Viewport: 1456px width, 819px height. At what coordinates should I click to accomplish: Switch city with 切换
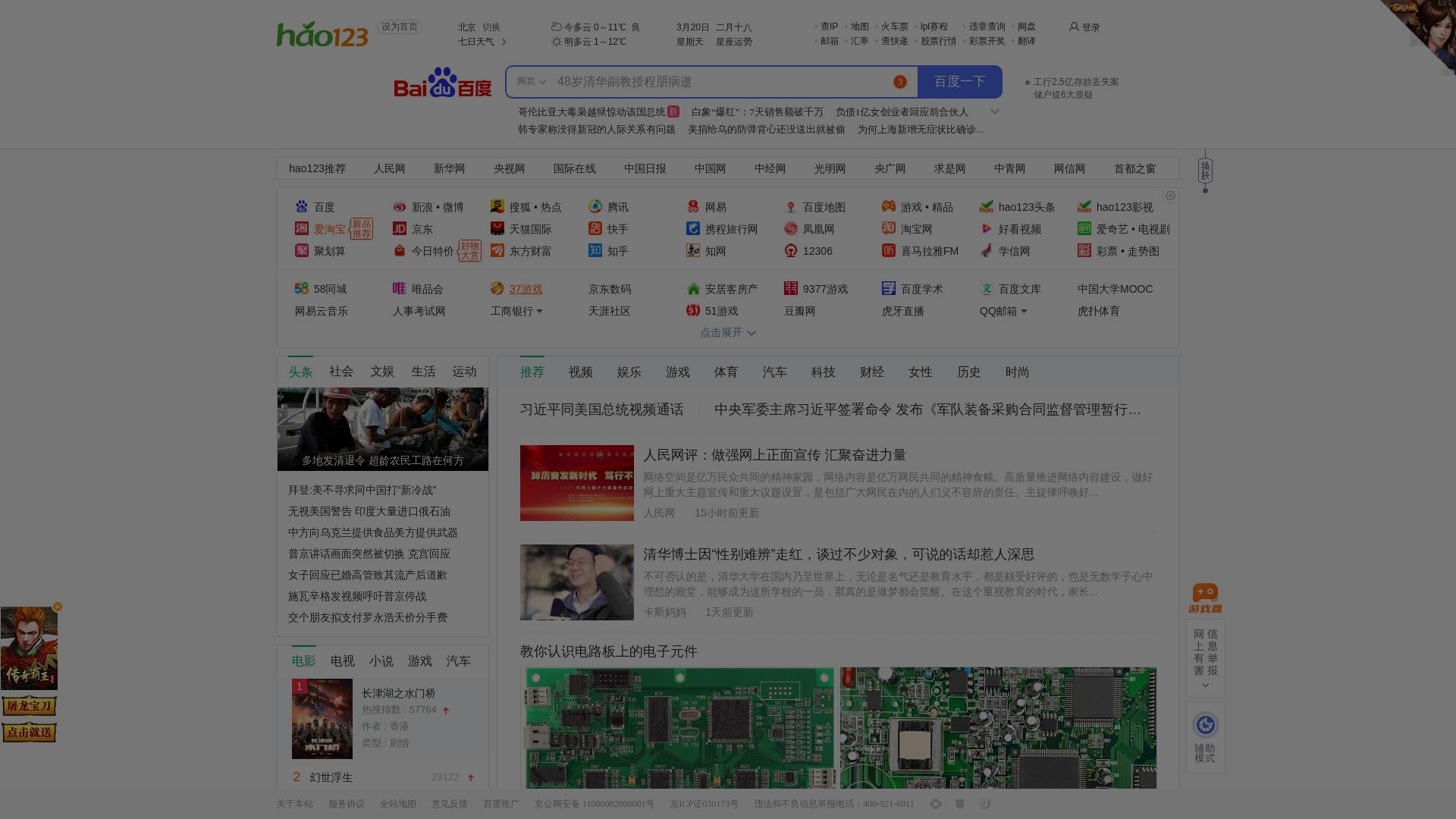point(491,27)
